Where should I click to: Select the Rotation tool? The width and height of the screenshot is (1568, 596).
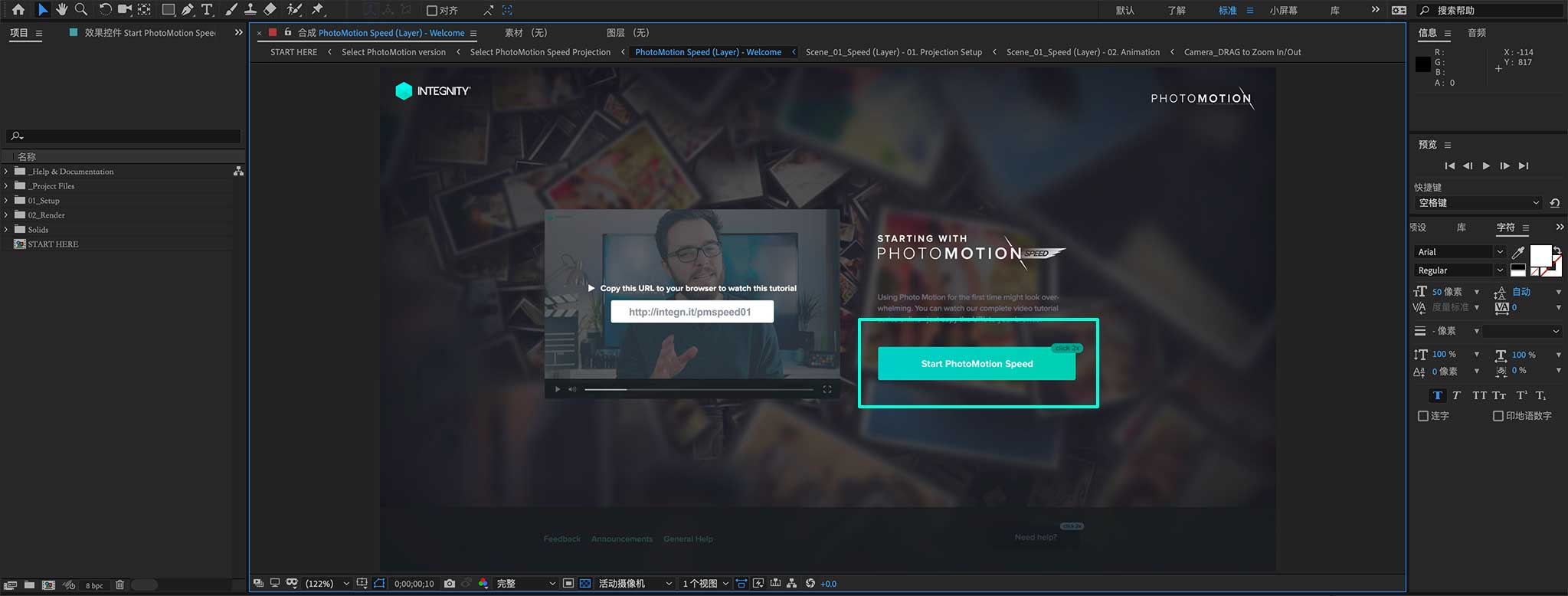click(x=105, y=10)
